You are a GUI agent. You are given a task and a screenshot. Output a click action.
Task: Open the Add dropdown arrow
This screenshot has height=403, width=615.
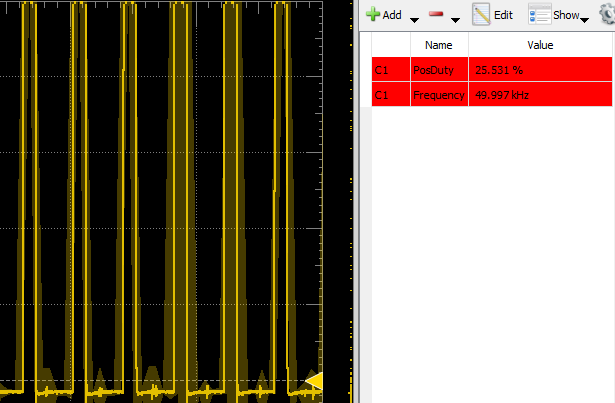[x=413, y=19]
